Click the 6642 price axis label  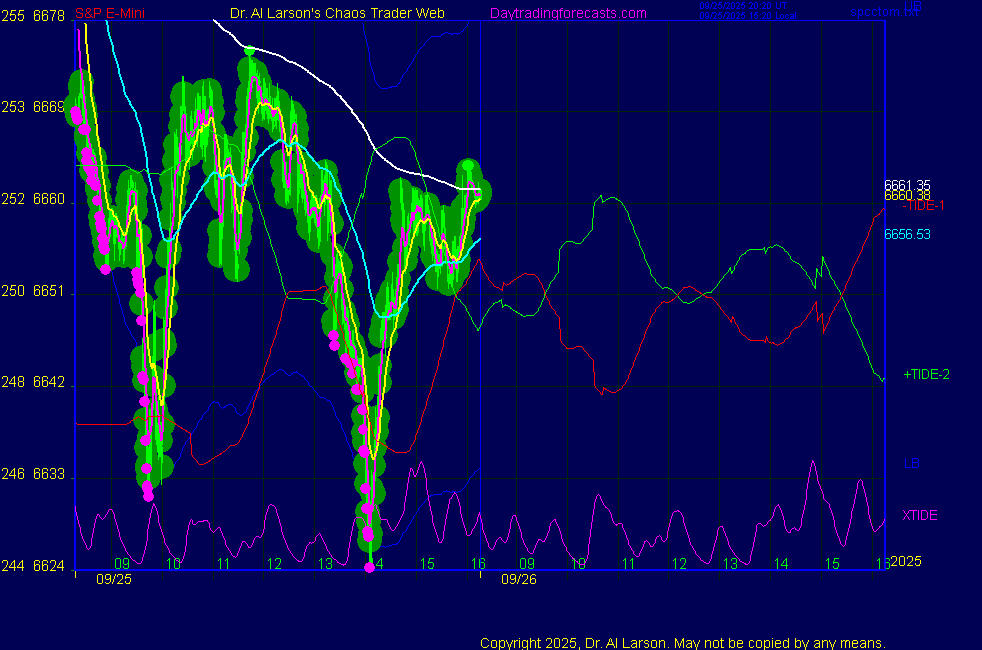[x=48, y=382]
